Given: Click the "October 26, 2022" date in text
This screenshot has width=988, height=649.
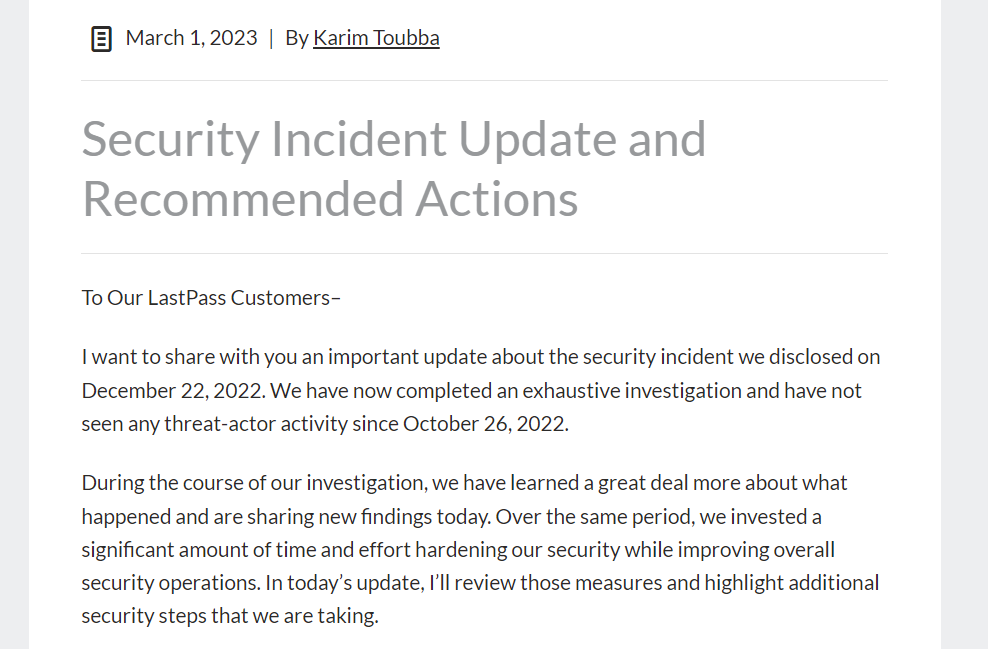Looking at the screenshot, I should click(484, 423).
